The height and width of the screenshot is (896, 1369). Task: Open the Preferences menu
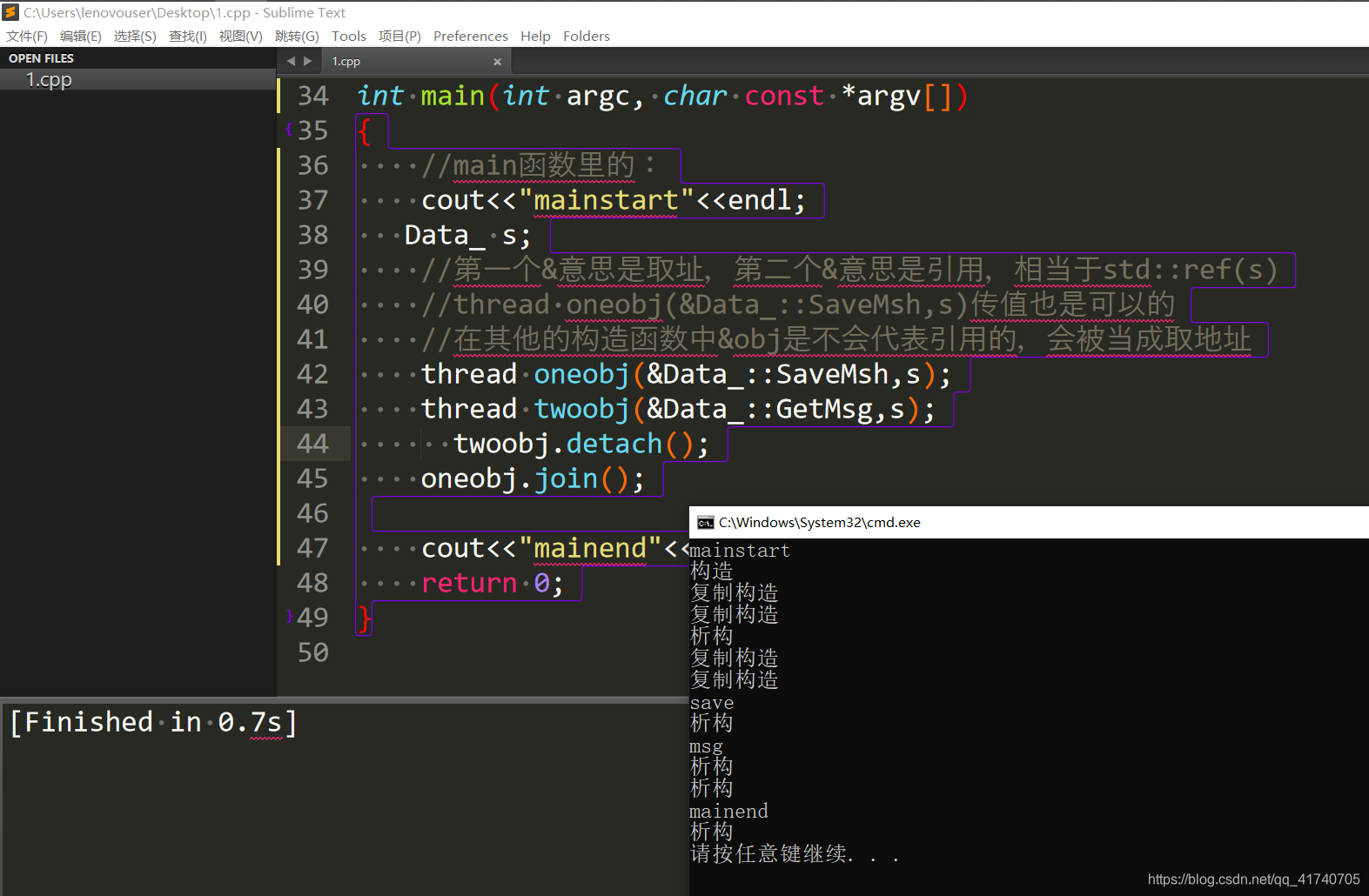coord(471,36)
